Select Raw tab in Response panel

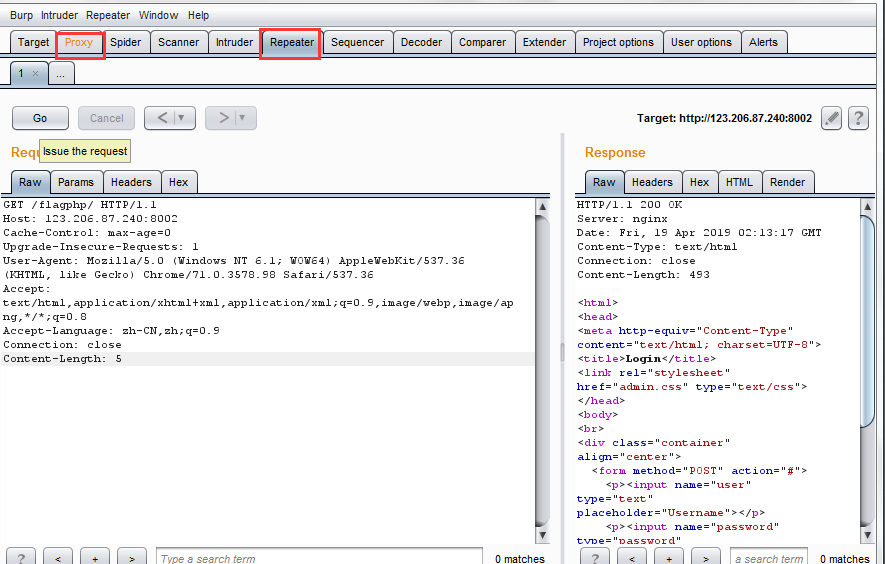(x=604, y=182)
